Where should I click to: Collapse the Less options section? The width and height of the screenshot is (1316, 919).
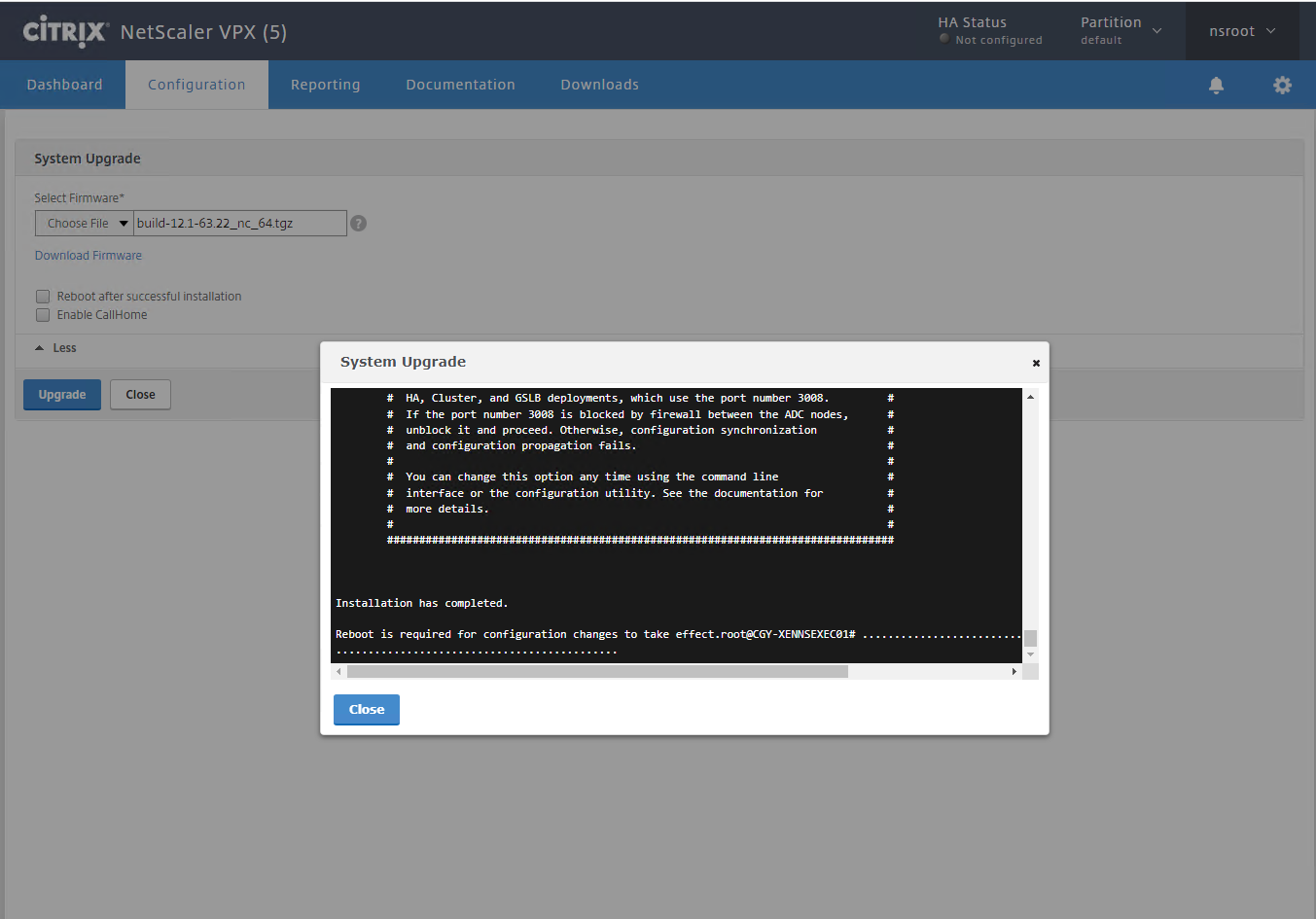tap(55, 347)
